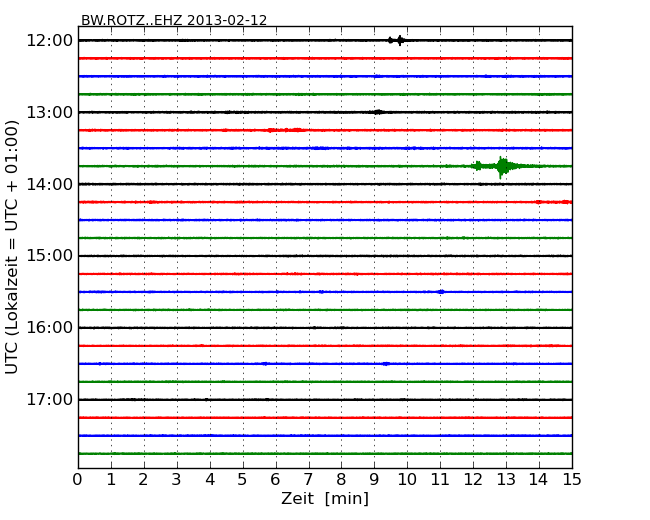
Task: Click x-axis tick label 3
Action: point(177,480)
